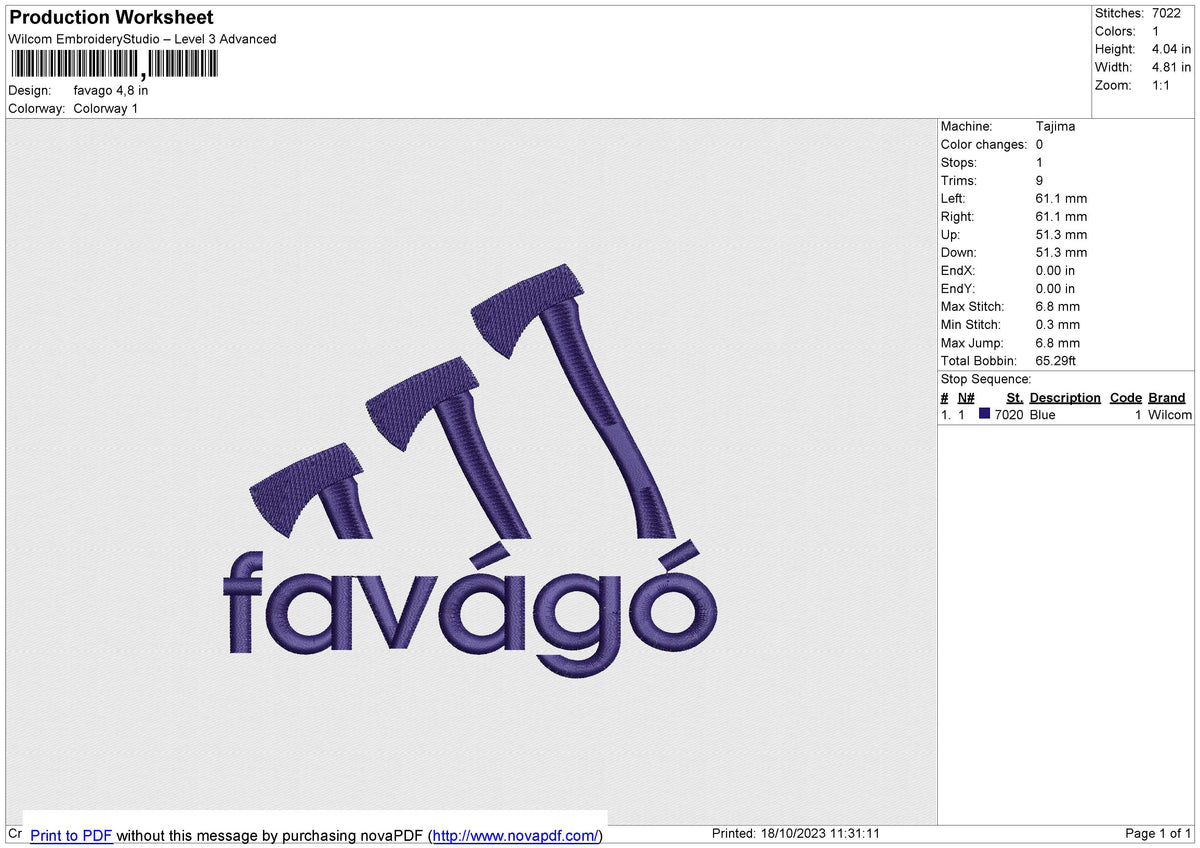Select the printed timestamp 18/10/2023 11:31:11
The width and height of the screenshot is (1200, 848).
click(x=820, y=833)
